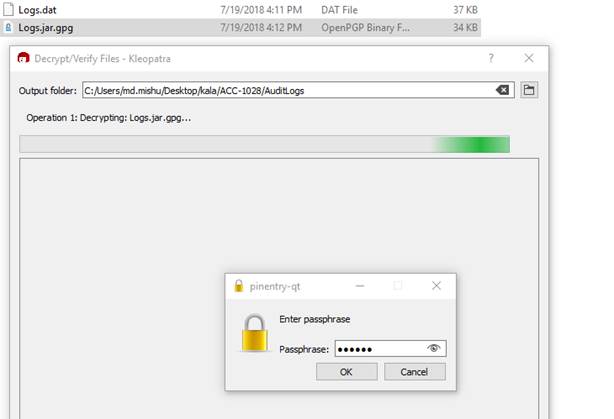Screen dimensions: 614x419
Task: Focus the Passphrase input field
Action: pos(390,349)
